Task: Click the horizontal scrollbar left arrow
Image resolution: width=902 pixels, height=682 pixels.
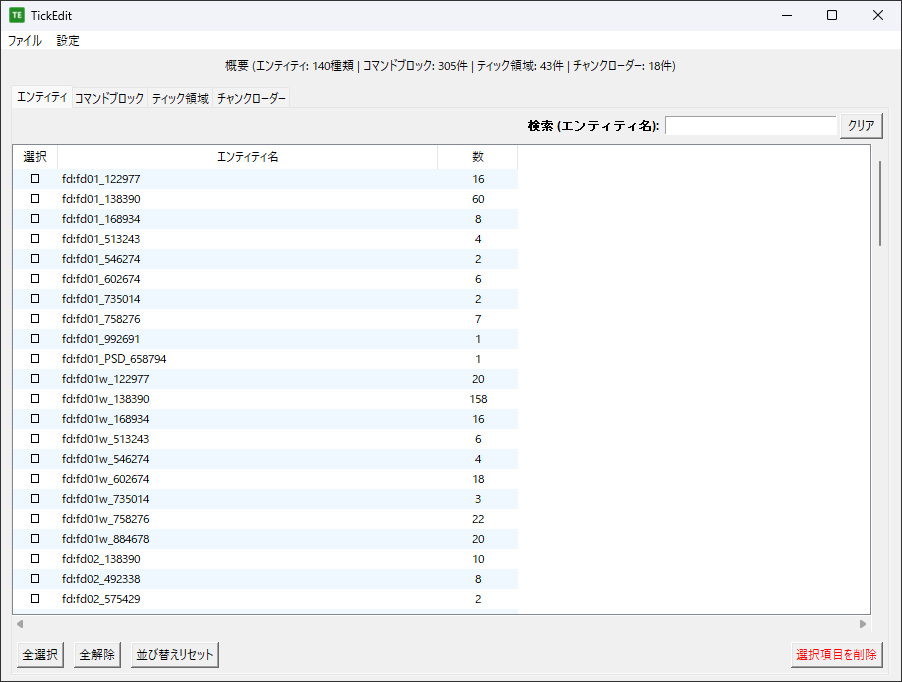Action: click(20, 624)
